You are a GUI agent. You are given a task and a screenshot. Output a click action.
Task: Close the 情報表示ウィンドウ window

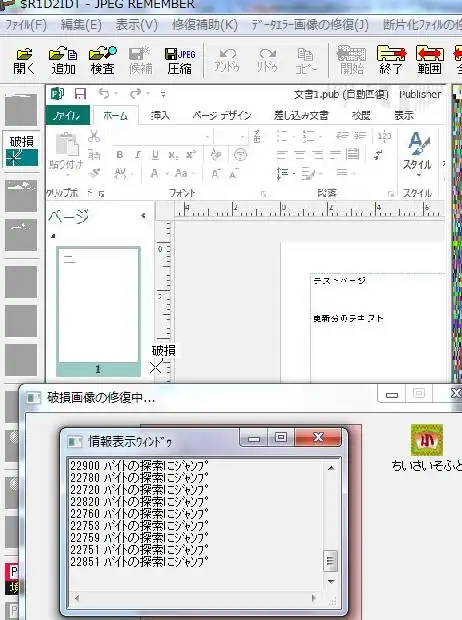coord(318,437)
